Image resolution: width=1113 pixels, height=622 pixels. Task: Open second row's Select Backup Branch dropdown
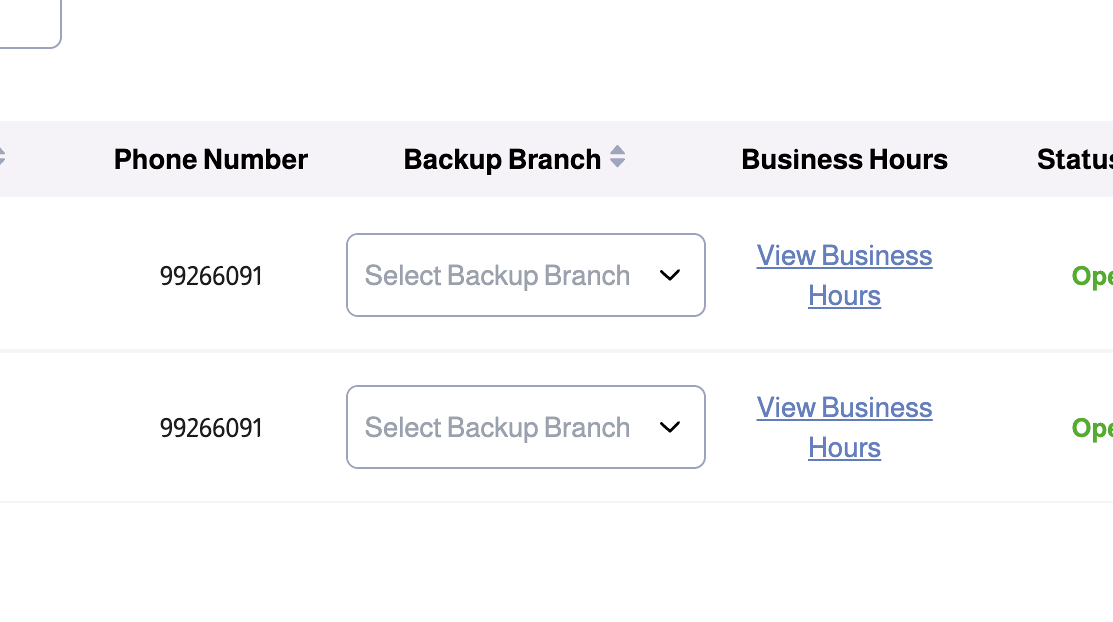point(497,427)
